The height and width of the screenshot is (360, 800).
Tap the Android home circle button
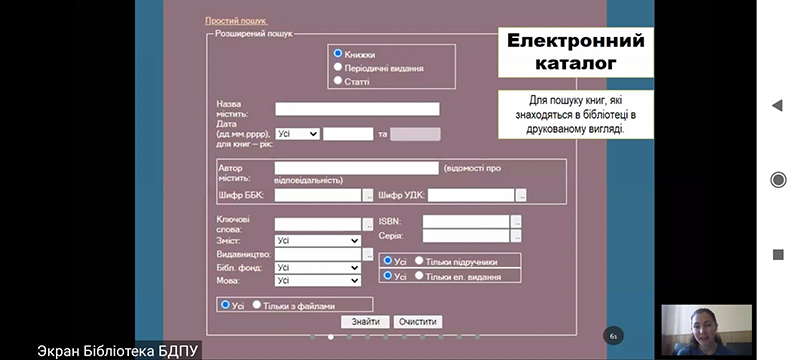[778, 179]
